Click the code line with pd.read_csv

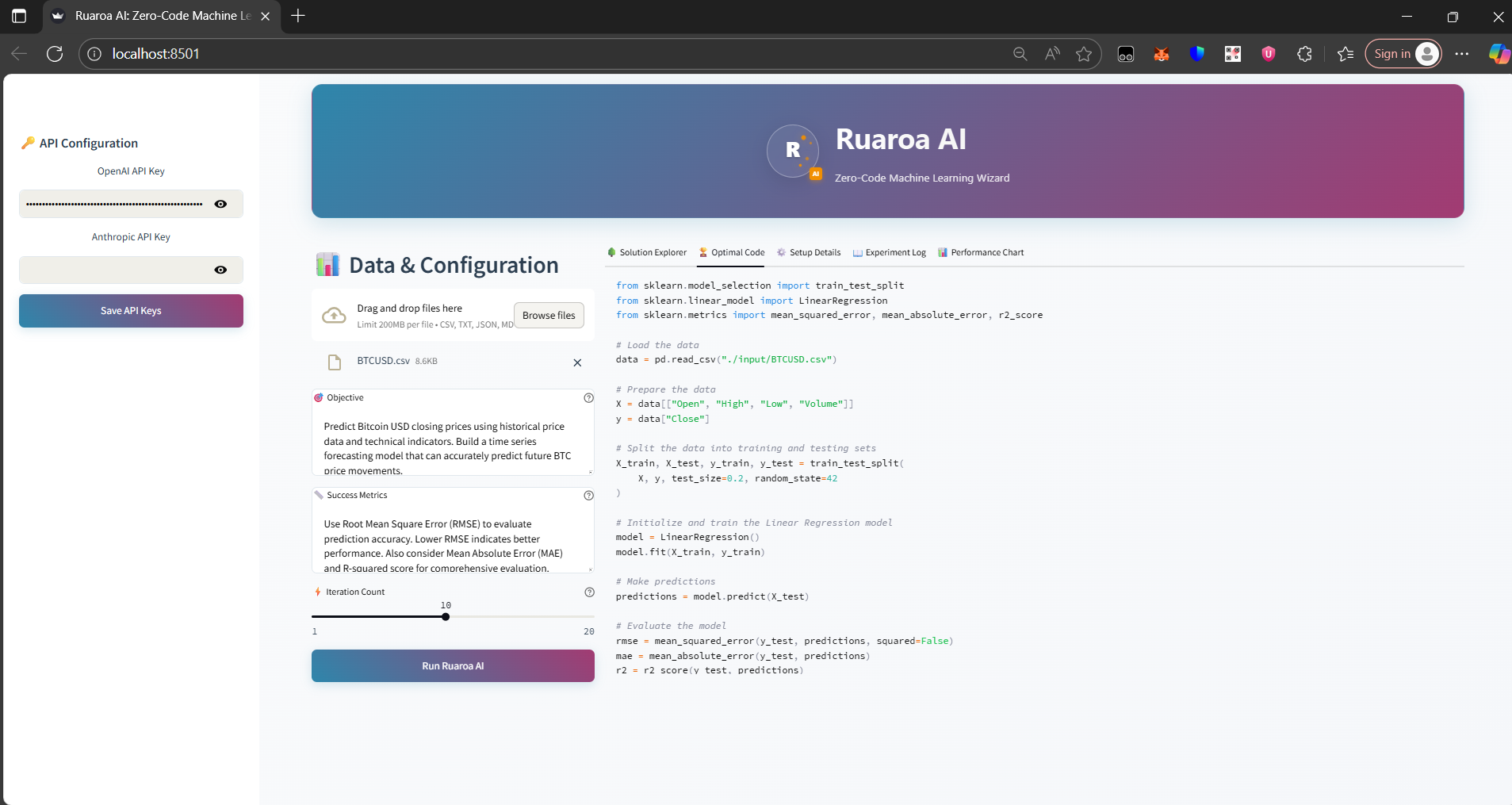(726, 359)
